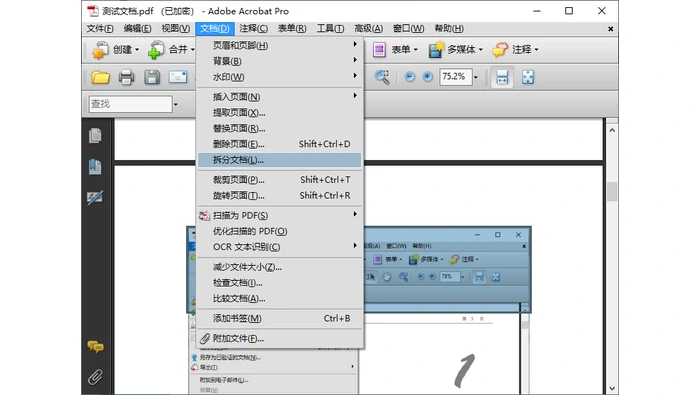Open the File (文件) menu
This screenshot has width=700, height=395.
tap(100, 29)
